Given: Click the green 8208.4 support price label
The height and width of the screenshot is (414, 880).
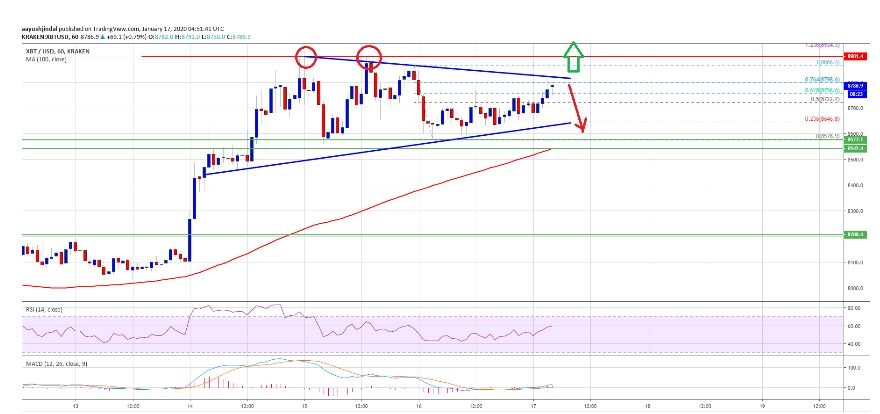Looking at the screenshot, I should click(855, 234).
